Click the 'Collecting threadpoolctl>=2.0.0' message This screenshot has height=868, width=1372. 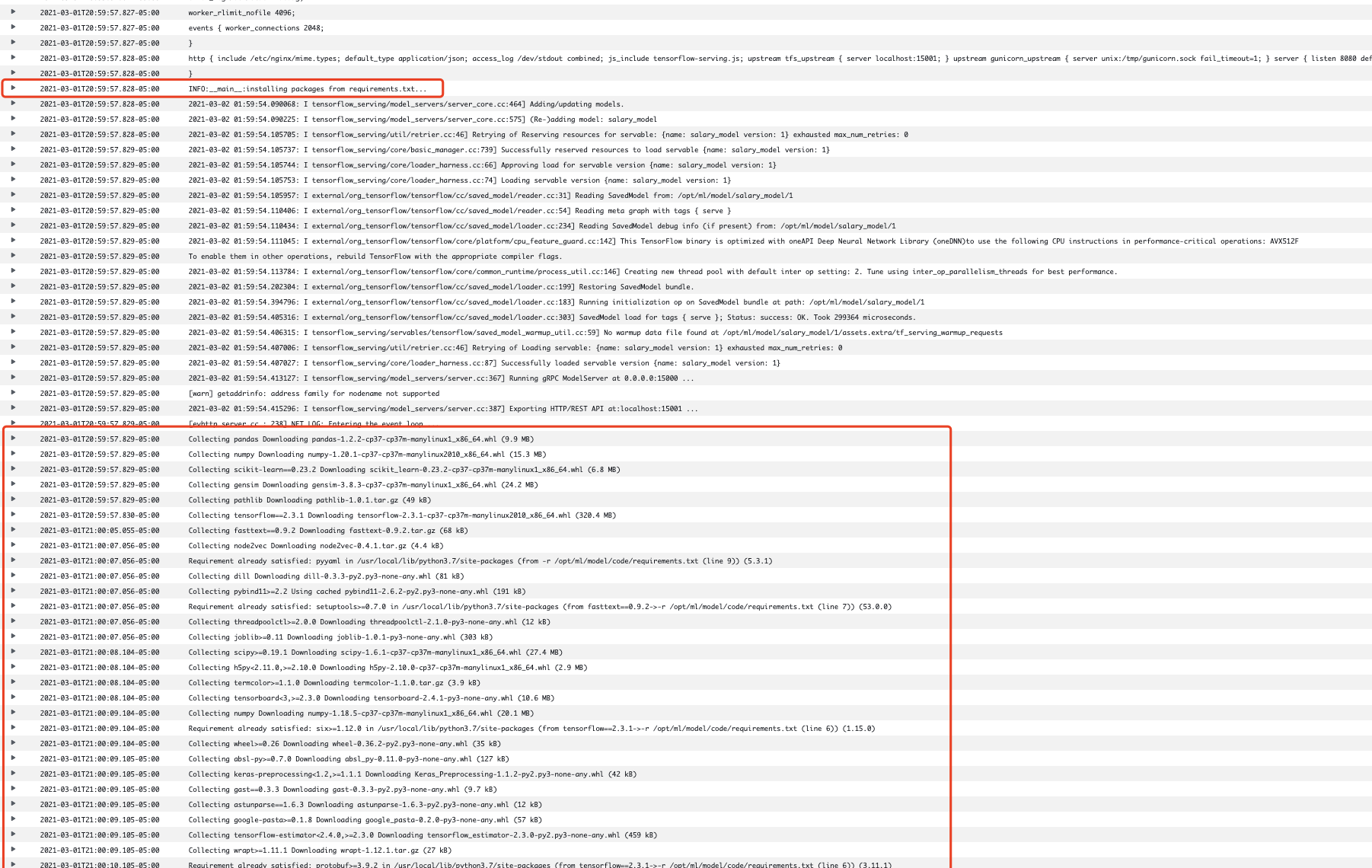[x=369, y=622]
